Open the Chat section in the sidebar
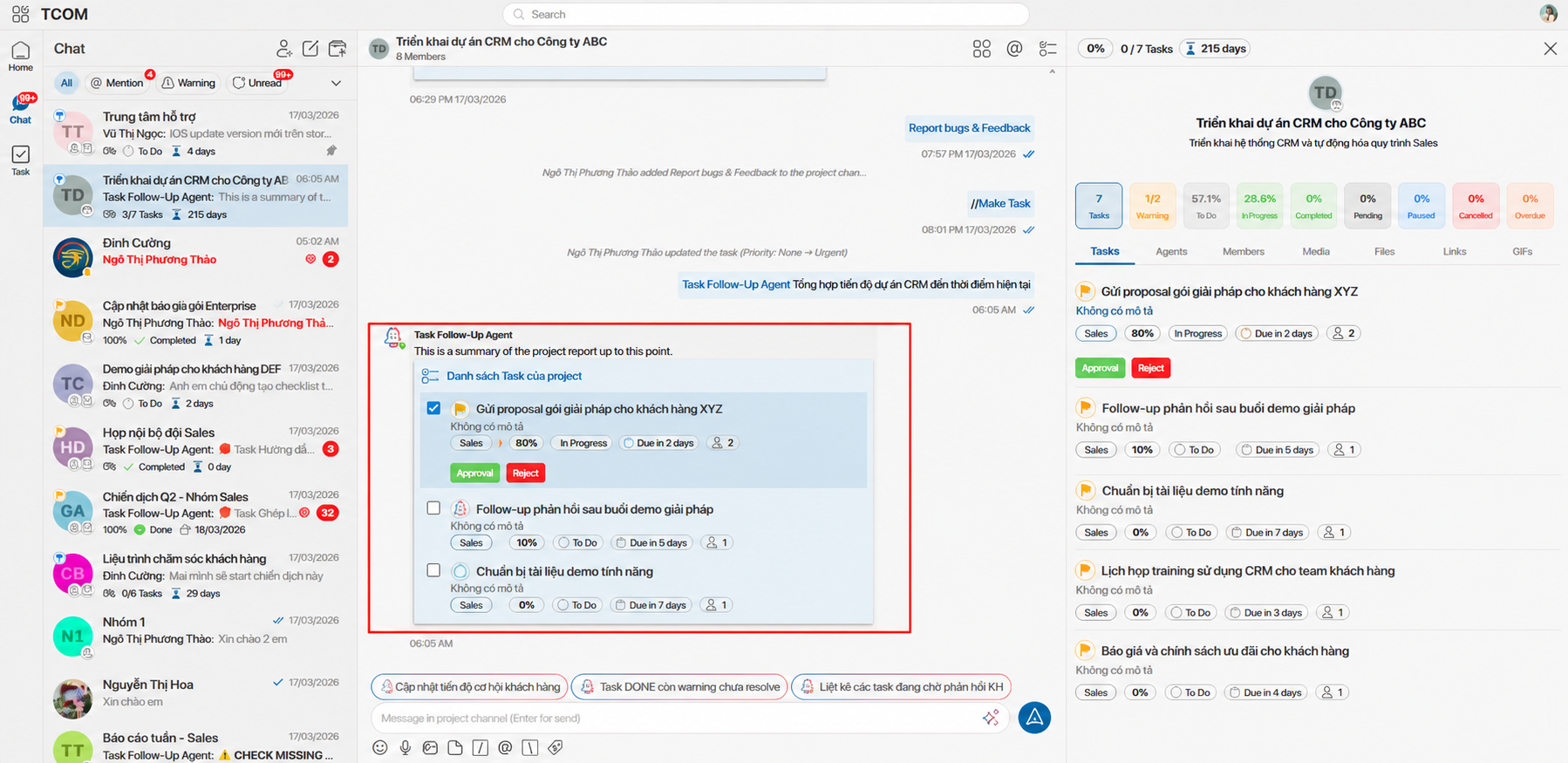The image size is (1568, 763). click(20, 110)
